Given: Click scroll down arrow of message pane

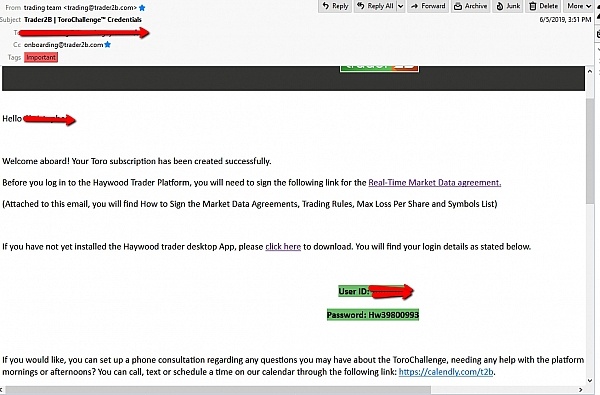Looking at the screenshot, I should (x=590, y=381).
